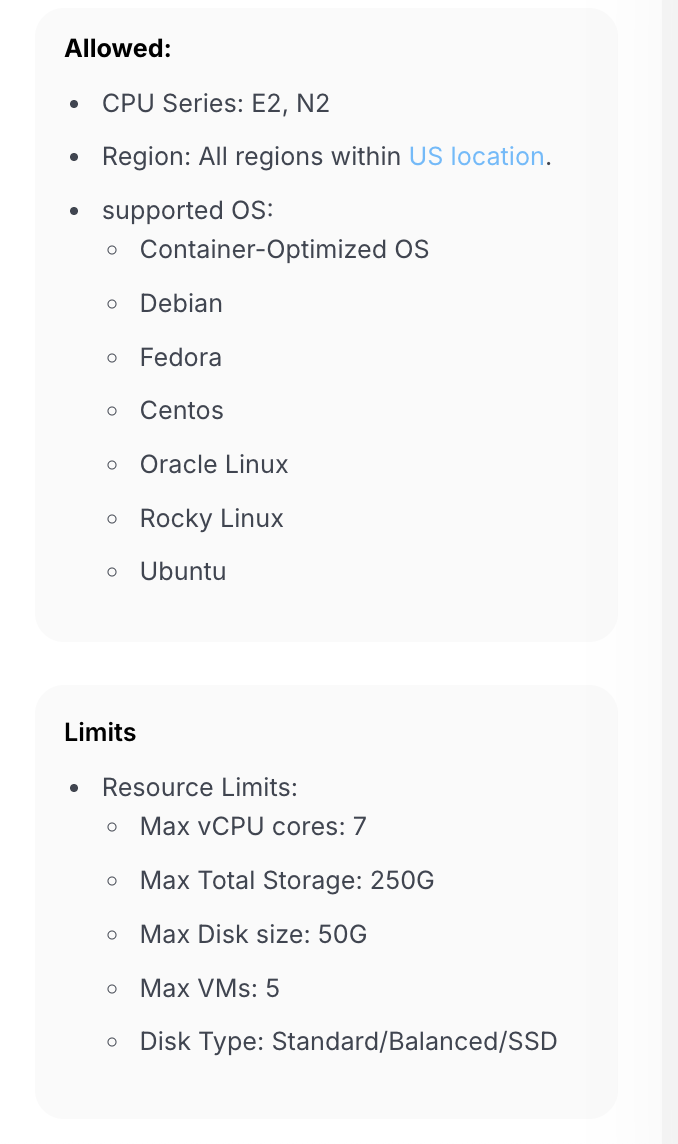Select the Debian list entry
Image resolution: width=678 pixels, height=1144 pixels.
pos(181,303)
